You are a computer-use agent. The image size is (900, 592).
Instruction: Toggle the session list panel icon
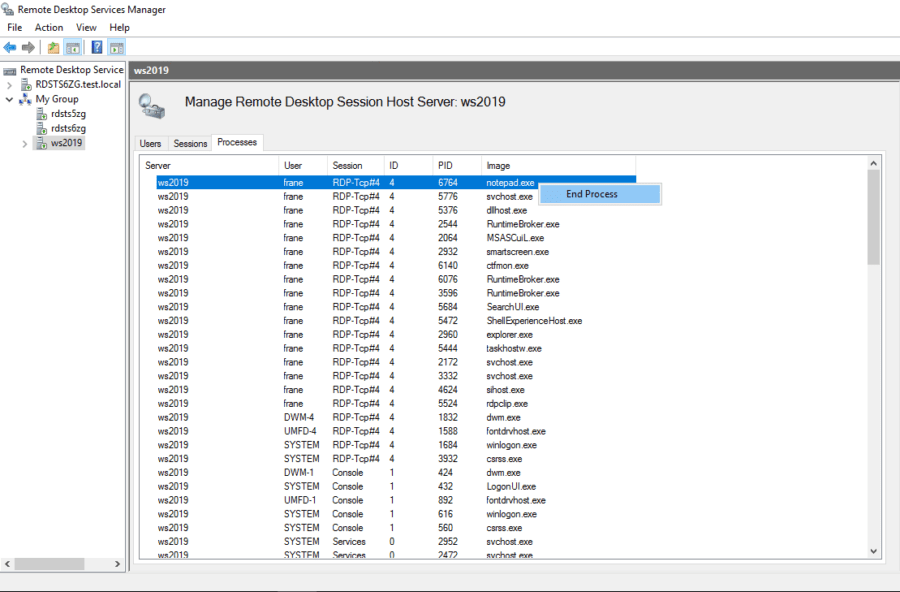(72, 46)
